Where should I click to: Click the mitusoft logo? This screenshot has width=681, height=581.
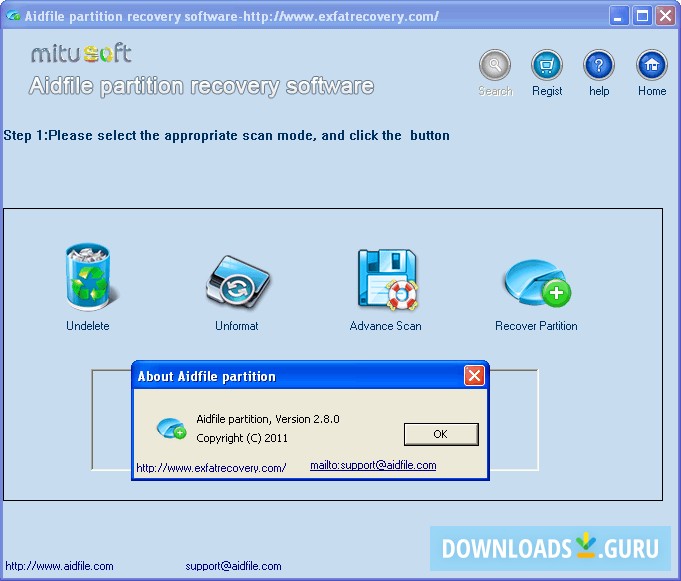(x=81, y=54)
